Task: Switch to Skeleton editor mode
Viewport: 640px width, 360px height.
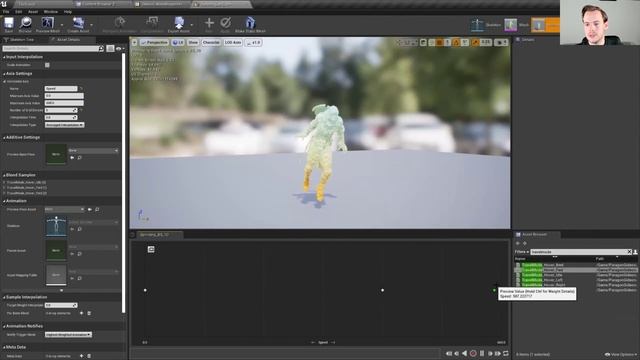Action: pyautogui.click(x=486, y=25)
